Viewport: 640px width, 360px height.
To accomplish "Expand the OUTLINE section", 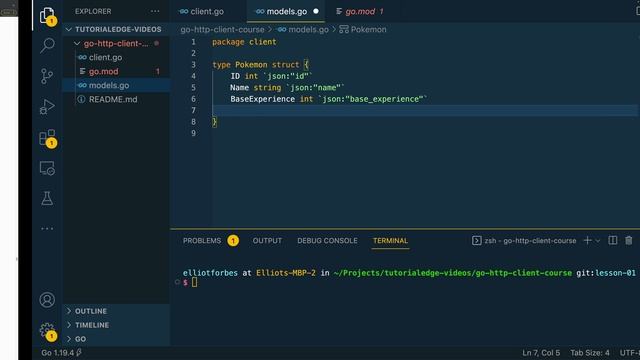I will tap(116, 311).
